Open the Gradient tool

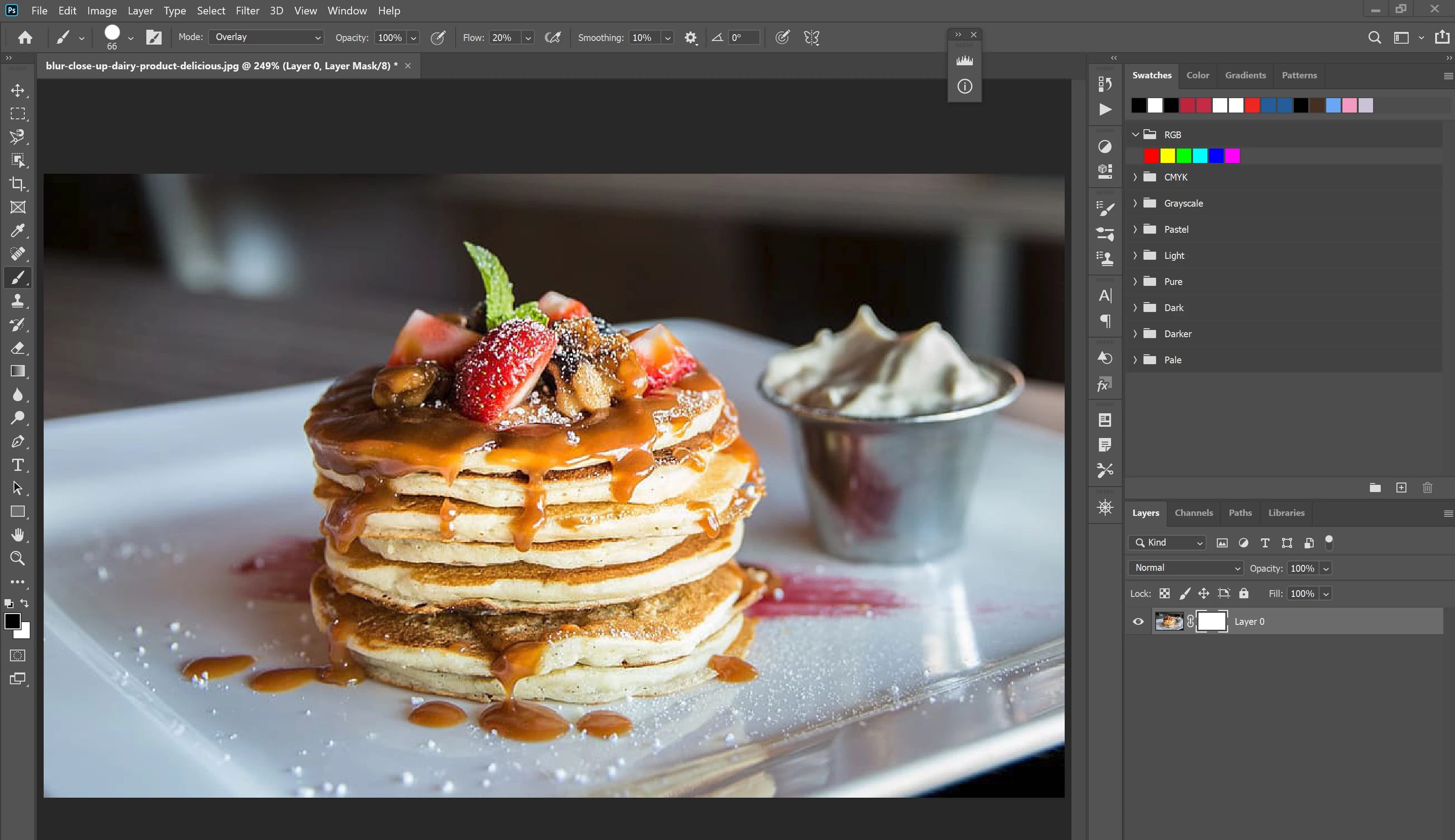point(17,371)
